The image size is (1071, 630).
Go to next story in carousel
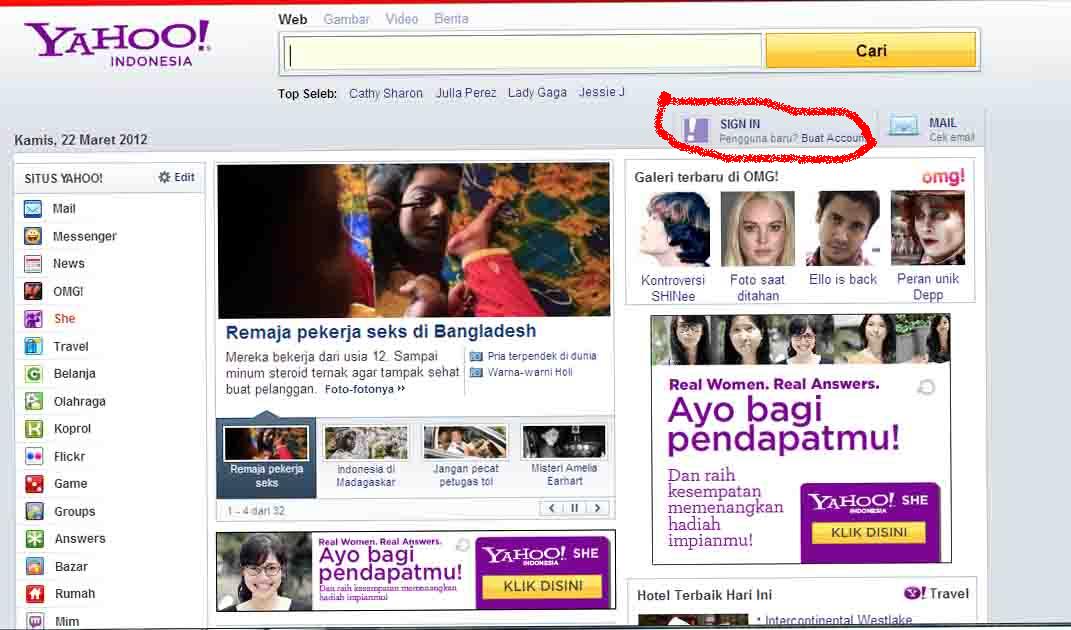598,508
